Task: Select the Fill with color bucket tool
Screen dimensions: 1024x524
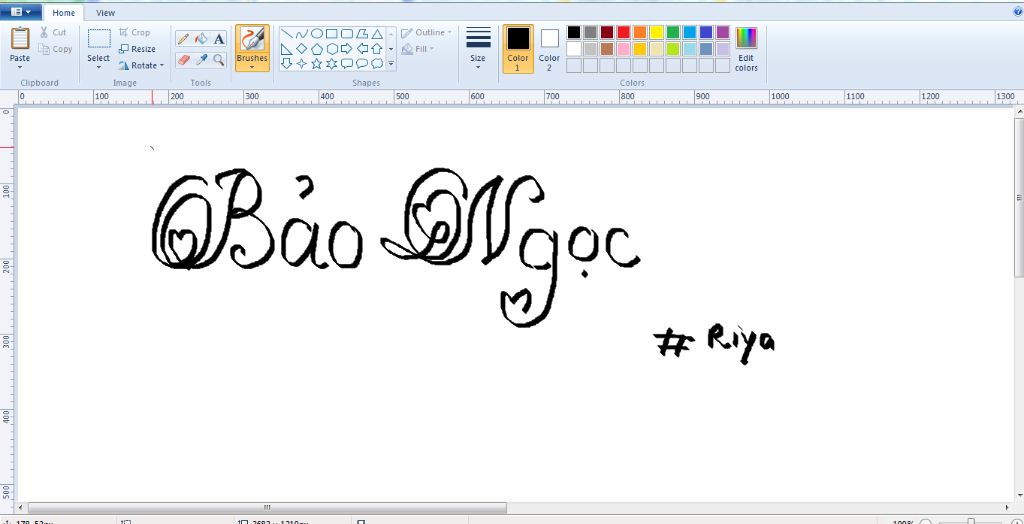Action: point(201,39)
